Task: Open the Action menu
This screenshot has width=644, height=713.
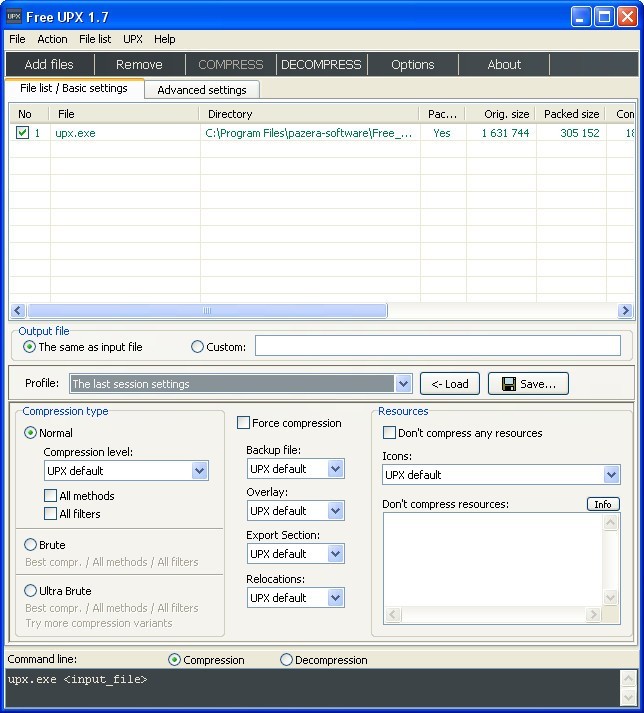Action: pyautogui.click(x=52, y=39)
